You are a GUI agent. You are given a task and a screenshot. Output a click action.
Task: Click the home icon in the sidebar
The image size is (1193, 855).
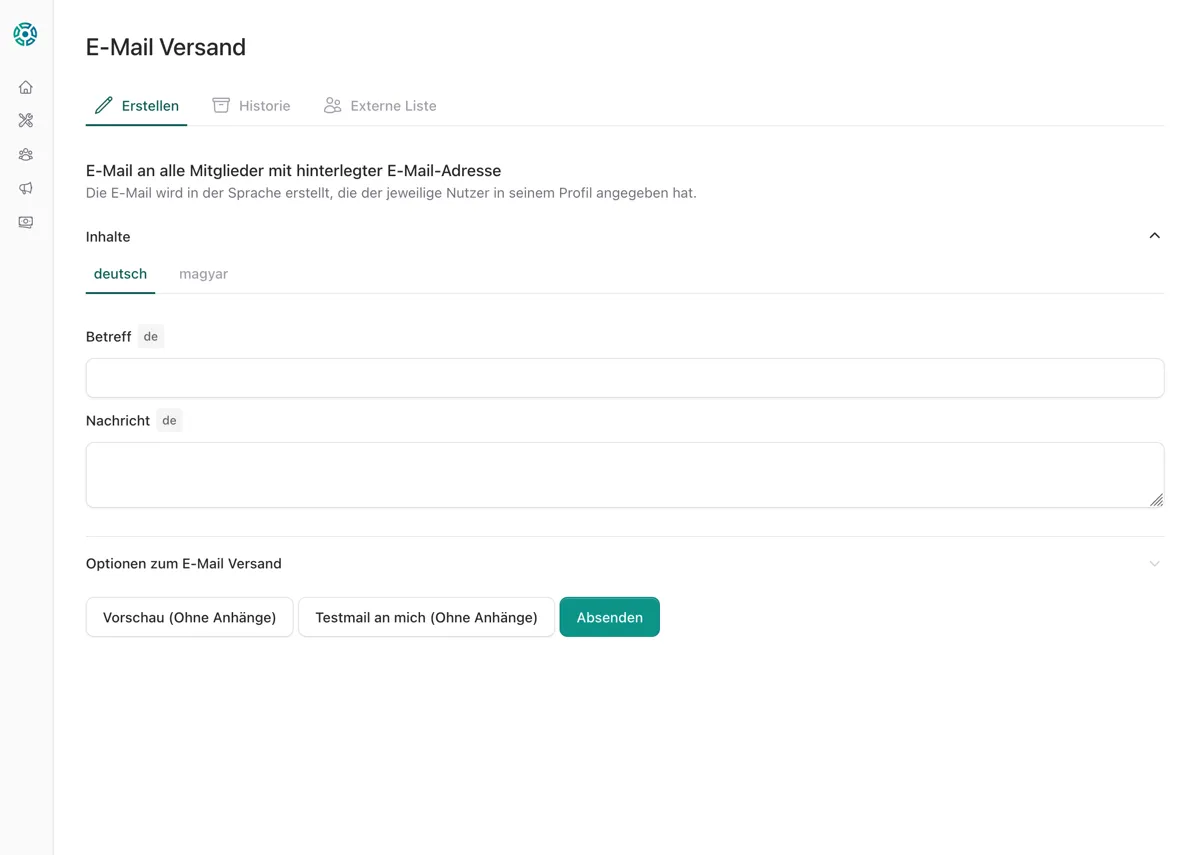(25, 87)
